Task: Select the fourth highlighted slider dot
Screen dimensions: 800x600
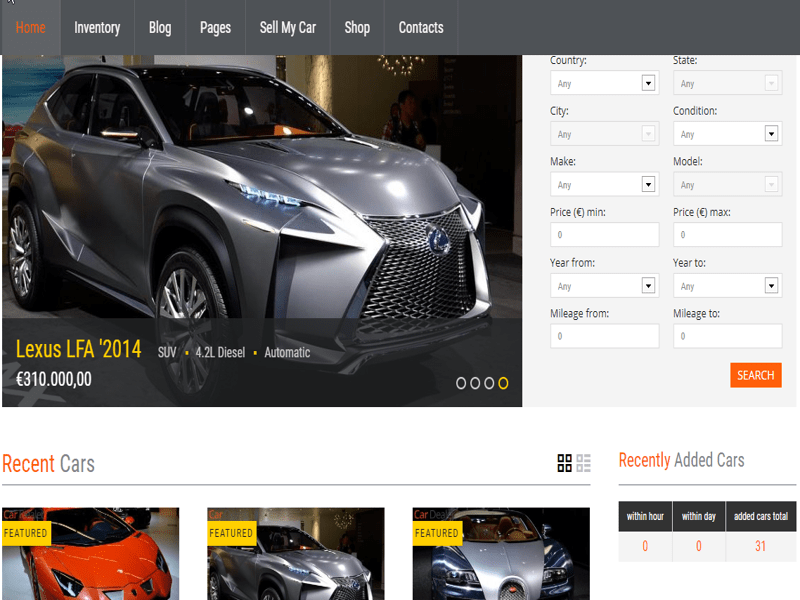Action: coord(504,383)
